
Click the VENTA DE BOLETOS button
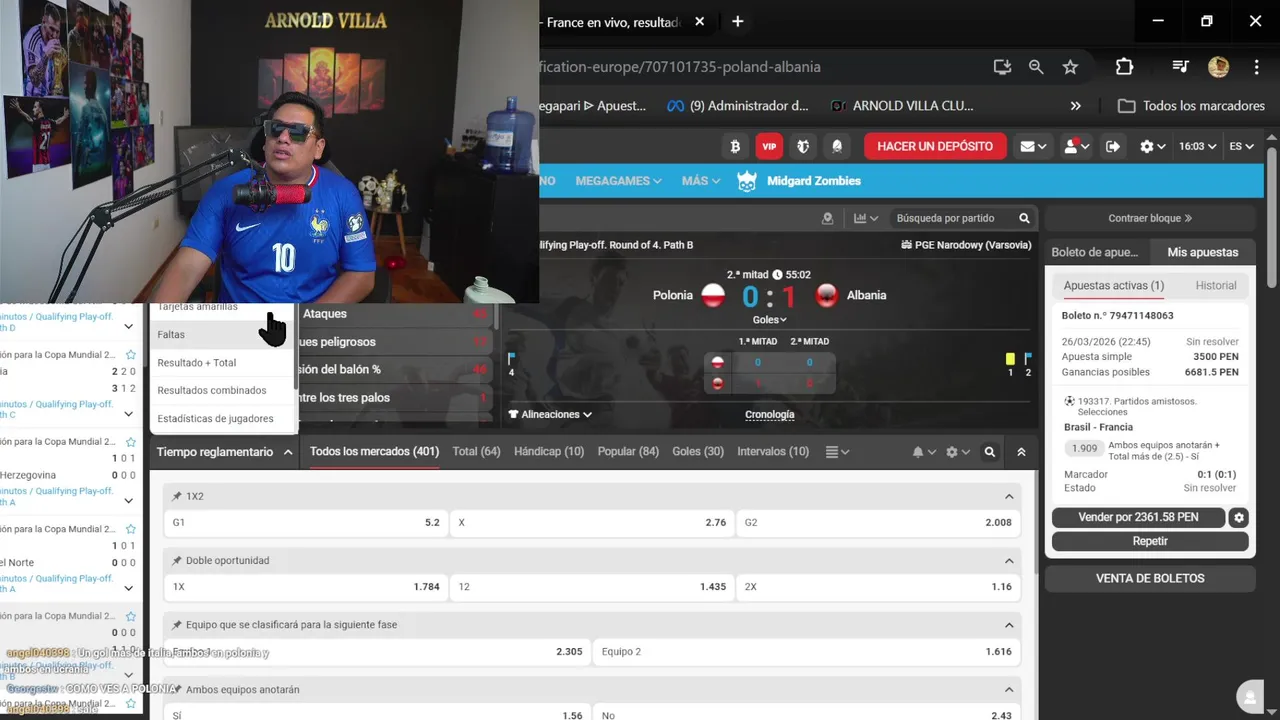(x=1150, y=578)
